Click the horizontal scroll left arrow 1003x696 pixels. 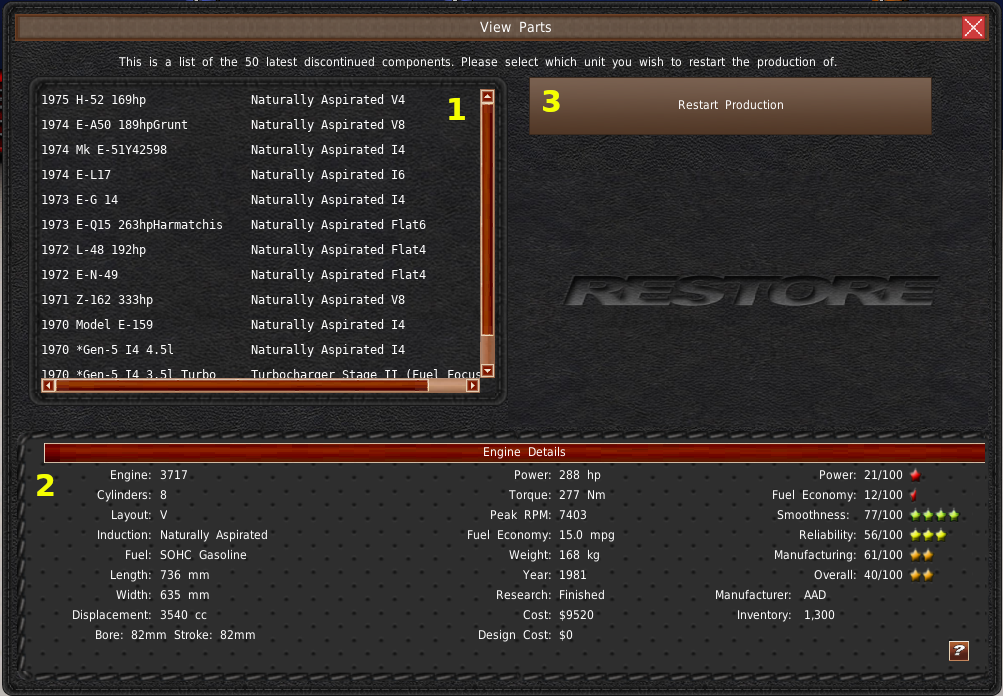click(x=48, y=385)
